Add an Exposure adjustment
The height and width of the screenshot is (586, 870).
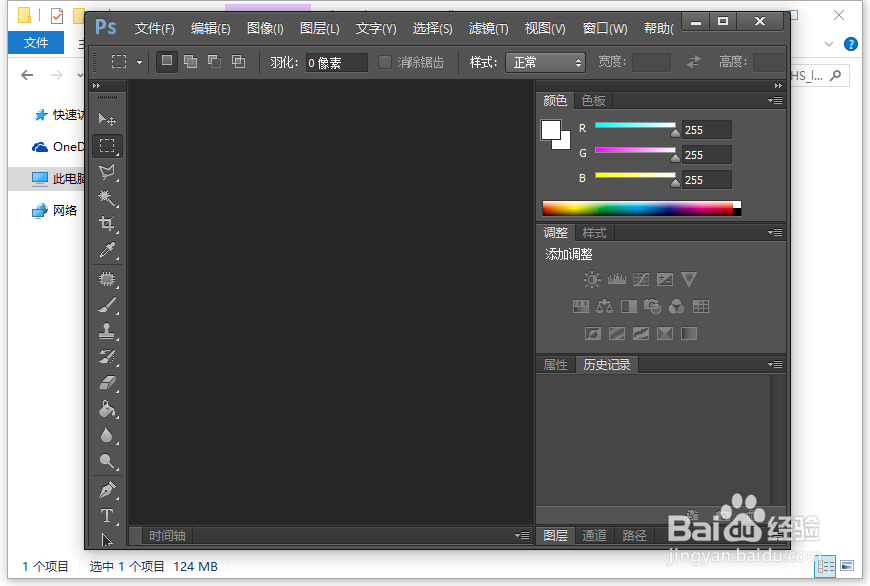[x=665, y=279]
